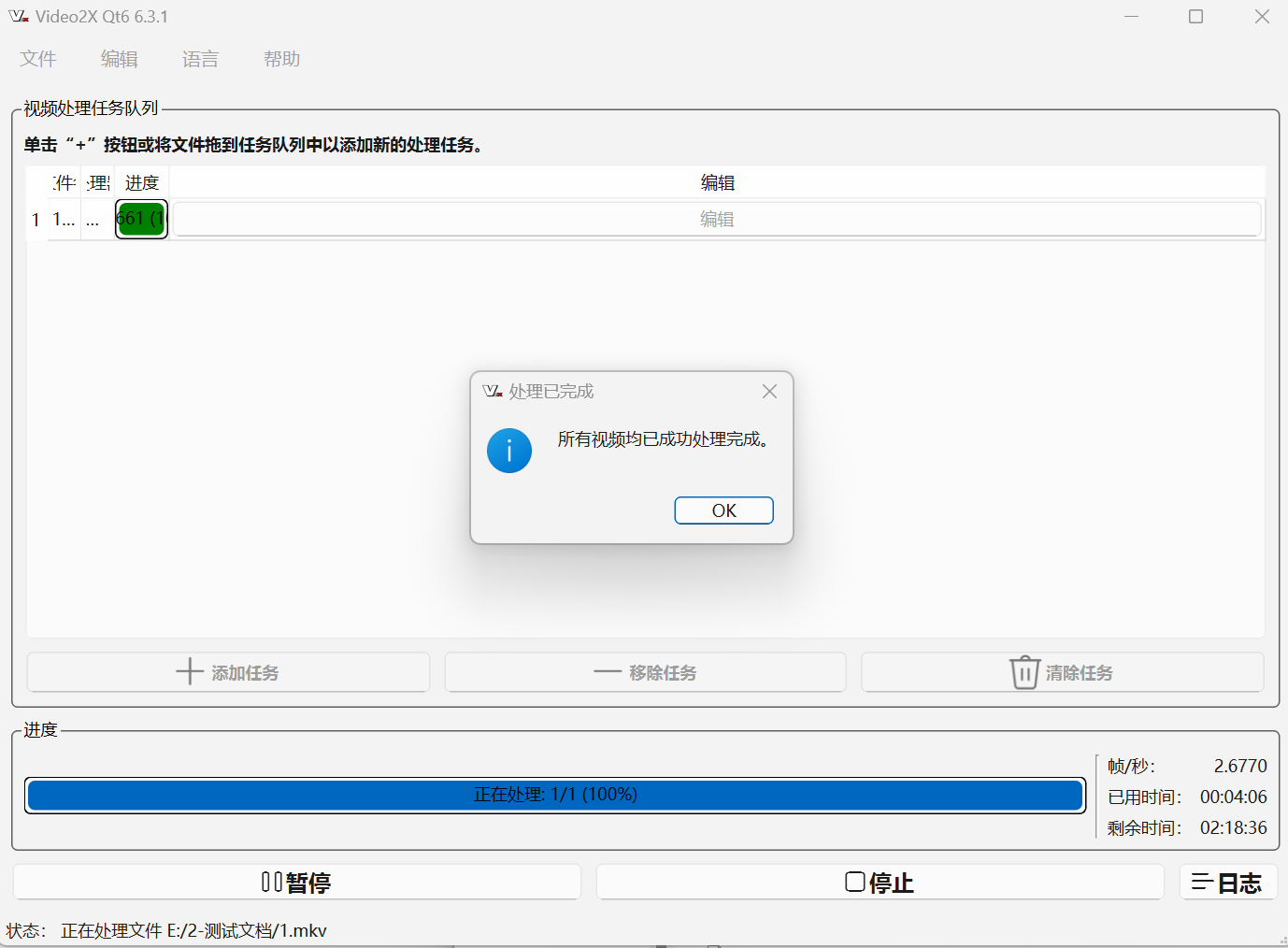Viewport: 1288px width, 948px height.
Task: Select the green progress cell of task 1
Action: click(141, 220)
